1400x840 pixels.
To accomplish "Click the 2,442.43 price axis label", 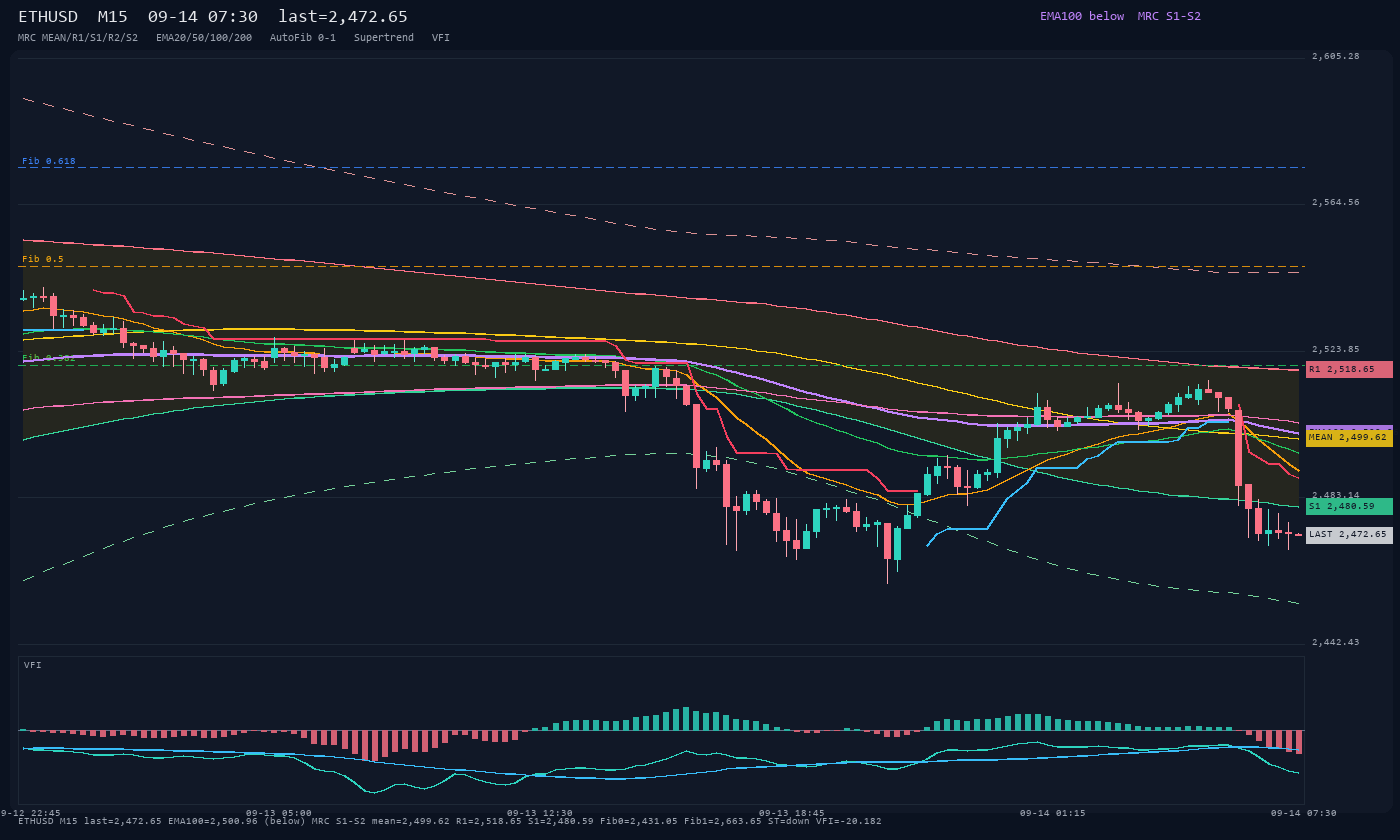I will tap(1336, 642).
